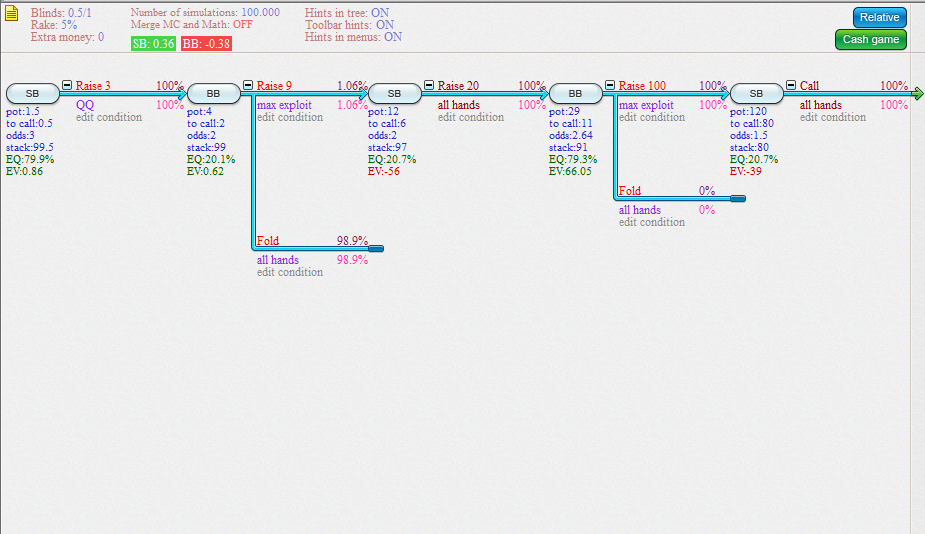The height and width of the screenshot is (534, 925).
Task: Open all hands range under Fold 0%
Action: (x=640, y=210)
